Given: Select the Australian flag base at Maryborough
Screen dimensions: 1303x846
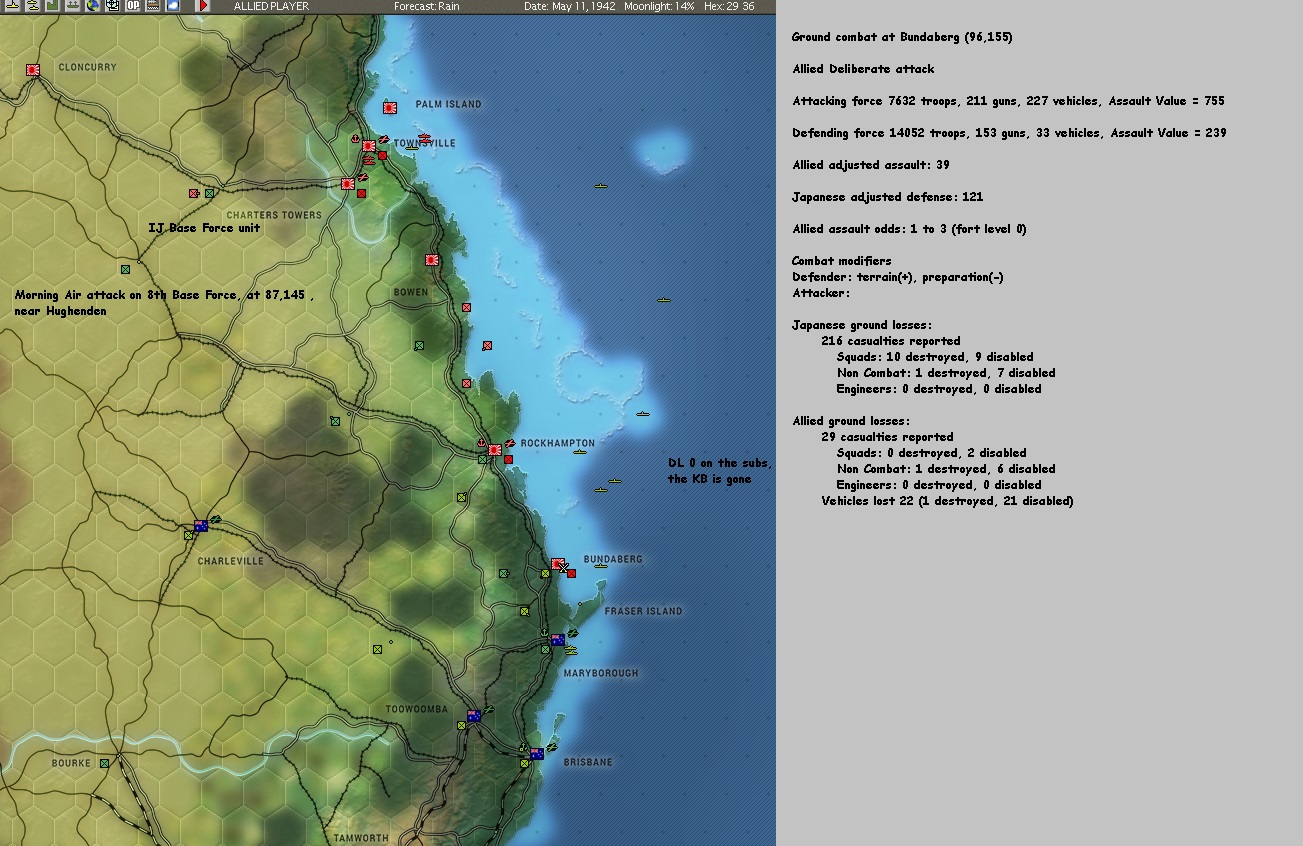Looking at the screenshot, I should click(x=558, y=640).
